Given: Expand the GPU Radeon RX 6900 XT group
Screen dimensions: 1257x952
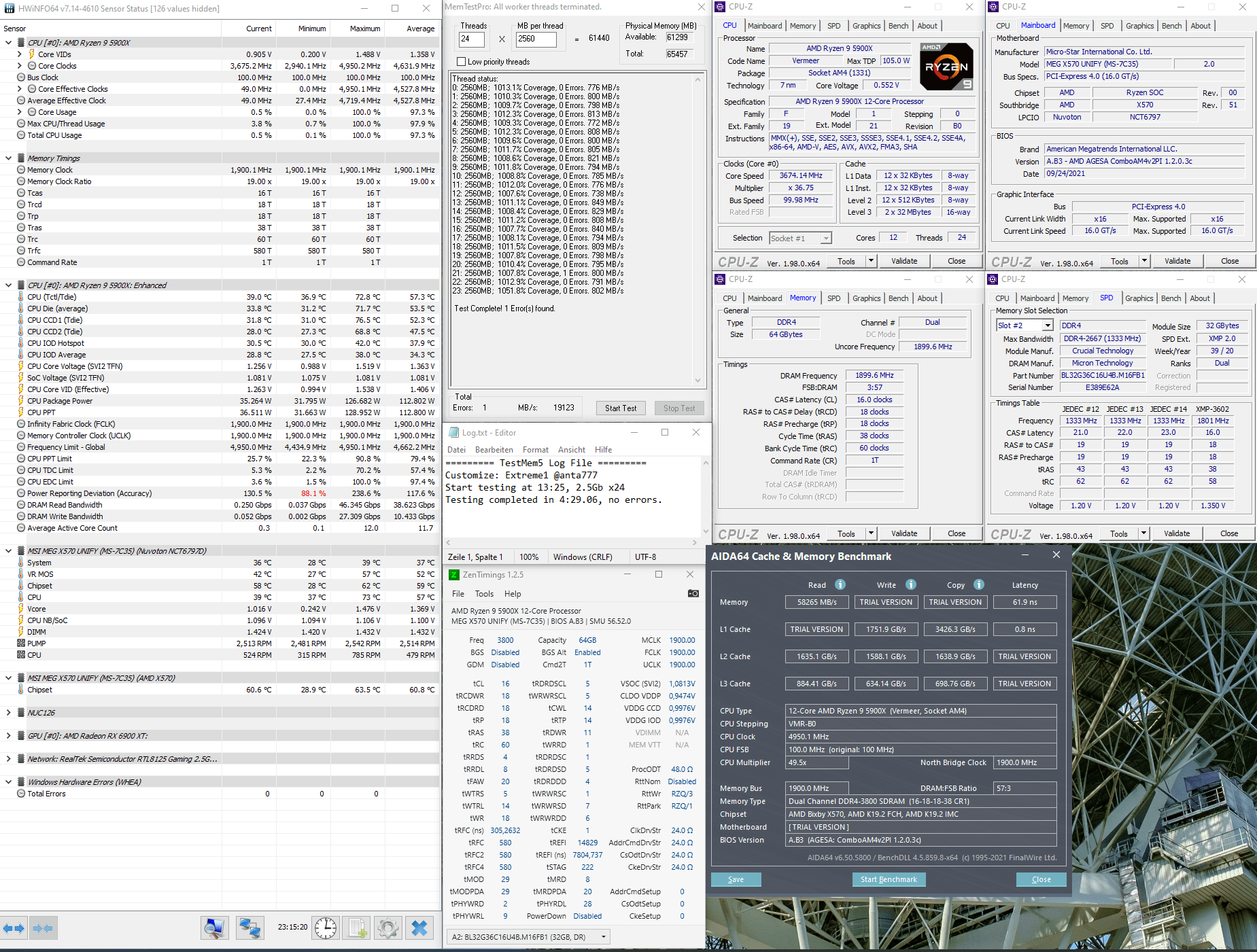Looking at the screenshot, I should pos(8,736).
